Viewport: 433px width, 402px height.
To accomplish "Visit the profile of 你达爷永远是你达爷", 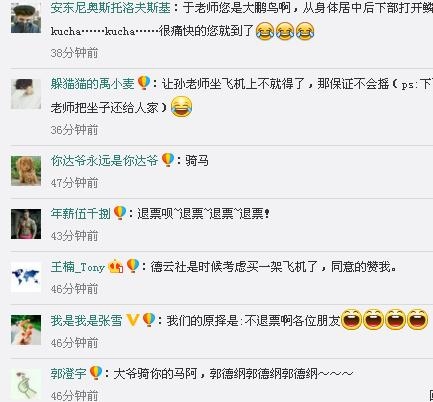I will click(x=104, y=161).
